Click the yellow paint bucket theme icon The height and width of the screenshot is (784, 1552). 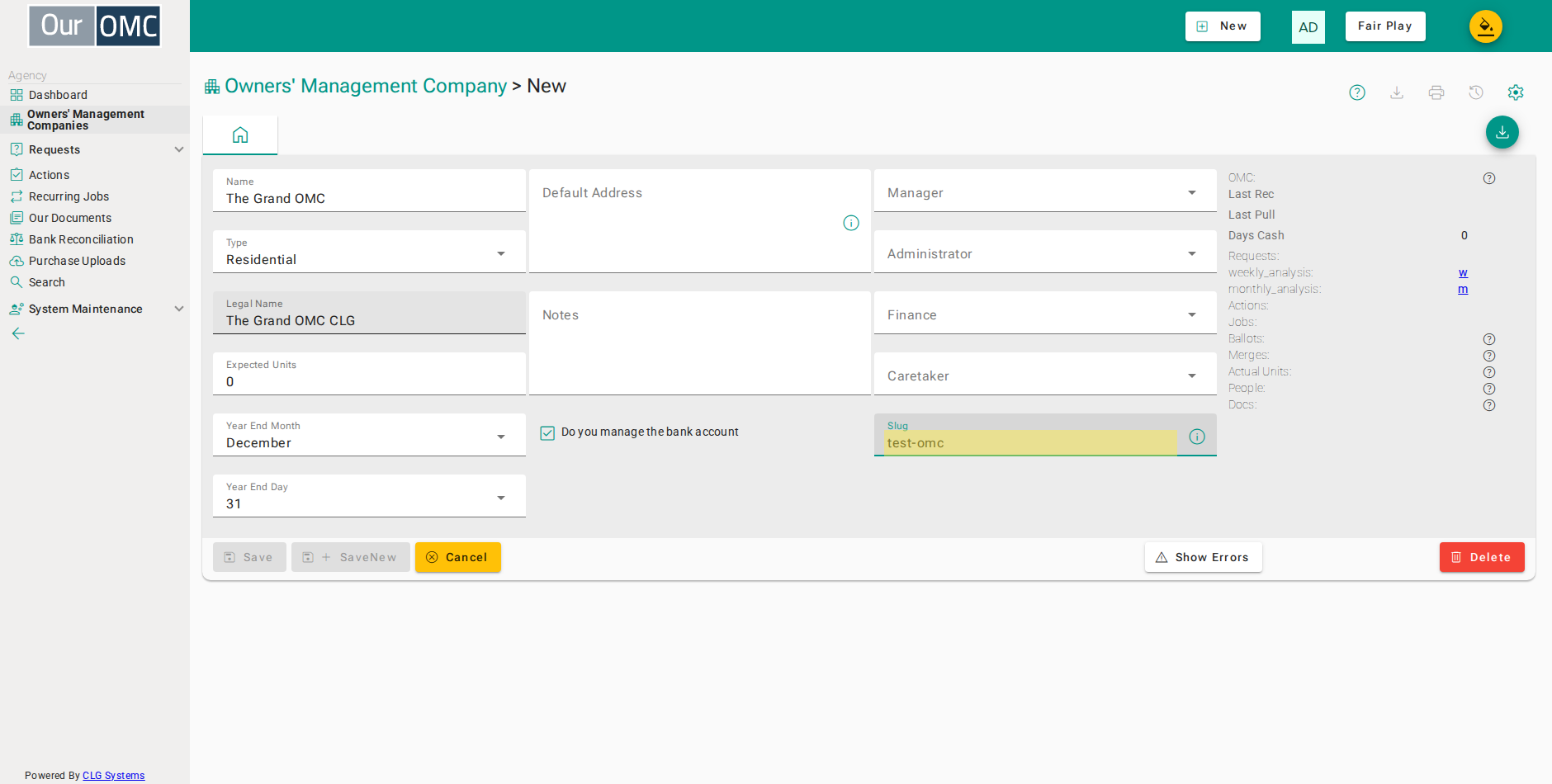click(x=1486, y=26)
